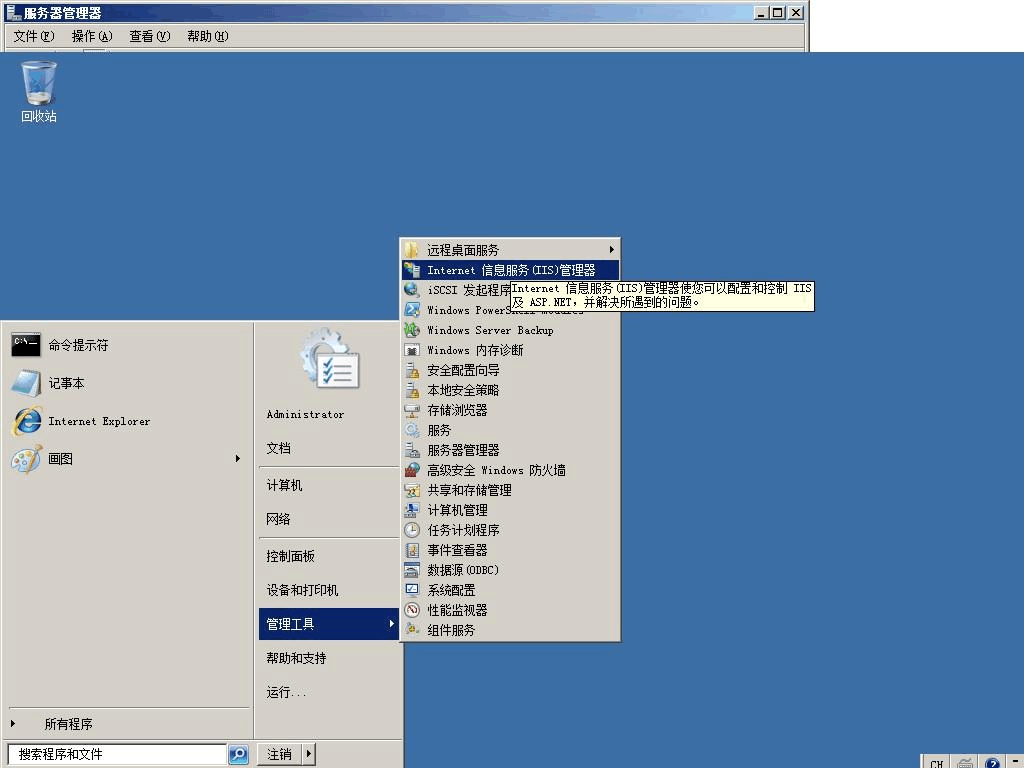This screenshot has height=768, width=1024.
Task: Click the search programs and files box
Action: point(117,754)
